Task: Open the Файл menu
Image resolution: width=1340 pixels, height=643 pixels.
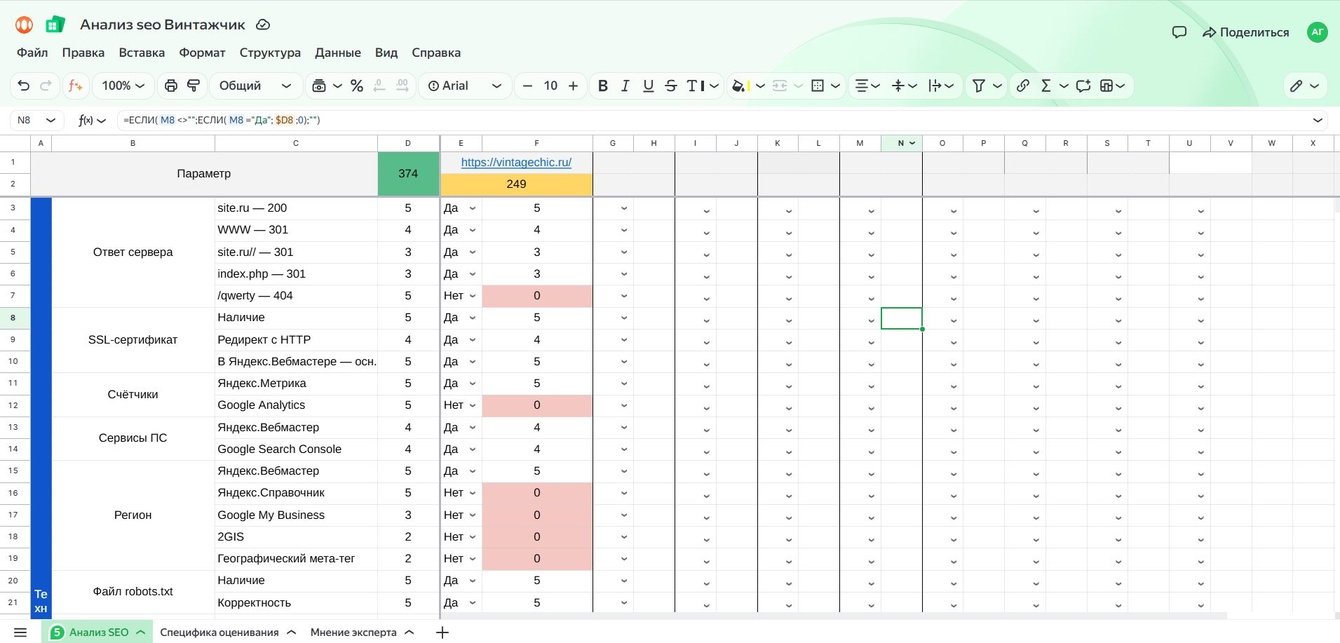Action: 32,53
